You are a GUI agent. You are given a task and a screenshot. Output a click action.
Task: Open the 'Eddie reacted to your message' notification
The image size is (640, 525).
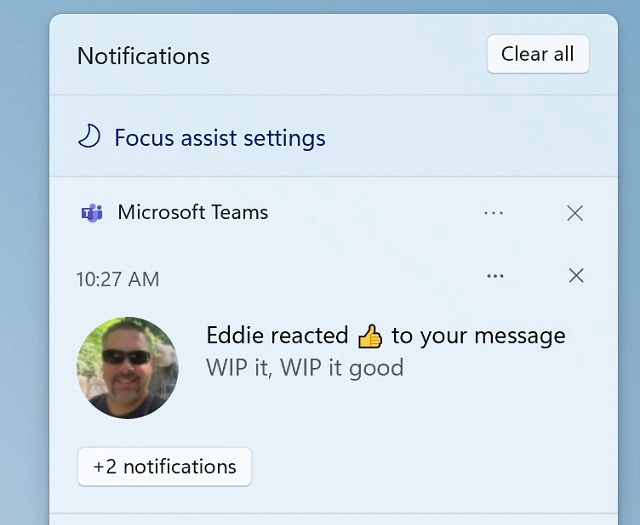386,336
